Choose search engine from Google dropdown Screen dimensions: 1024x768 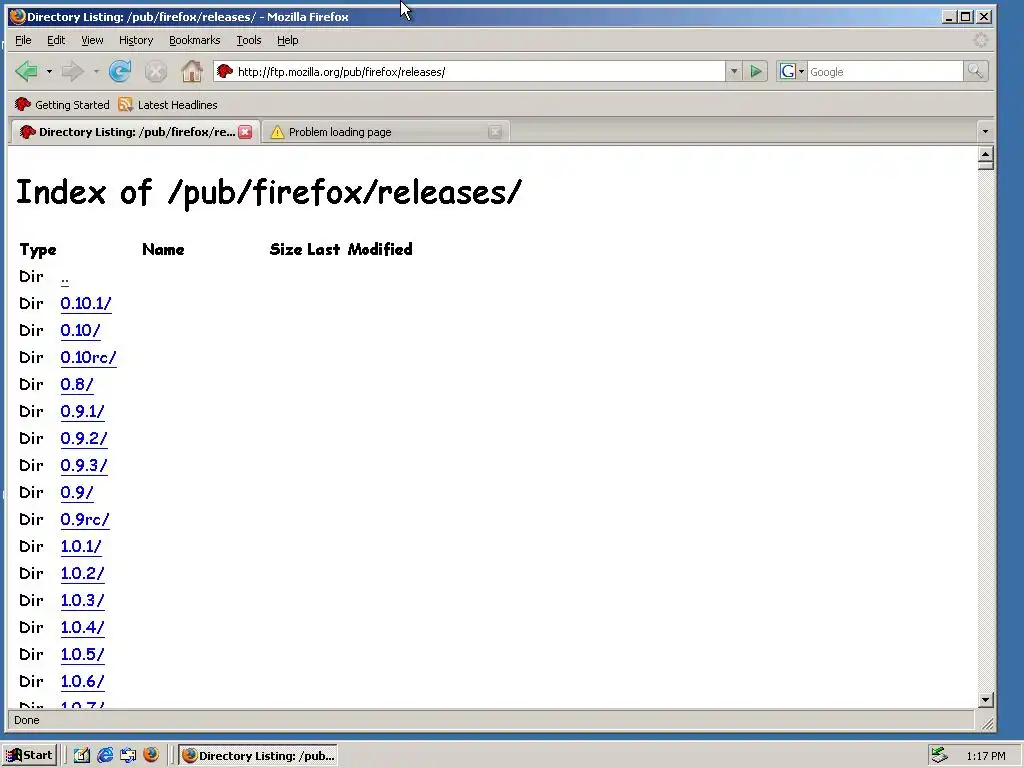(x=791, y=71)
